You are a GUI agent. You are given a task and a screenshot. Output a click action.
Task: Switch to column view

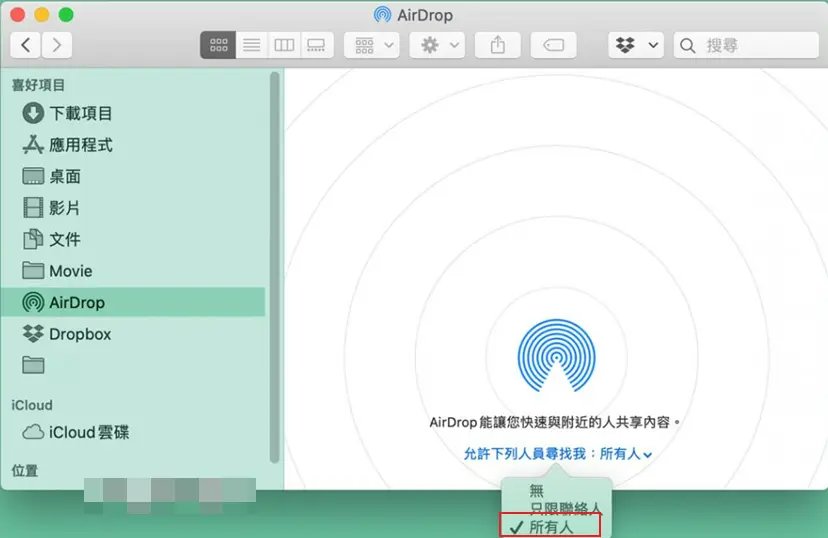284,45
